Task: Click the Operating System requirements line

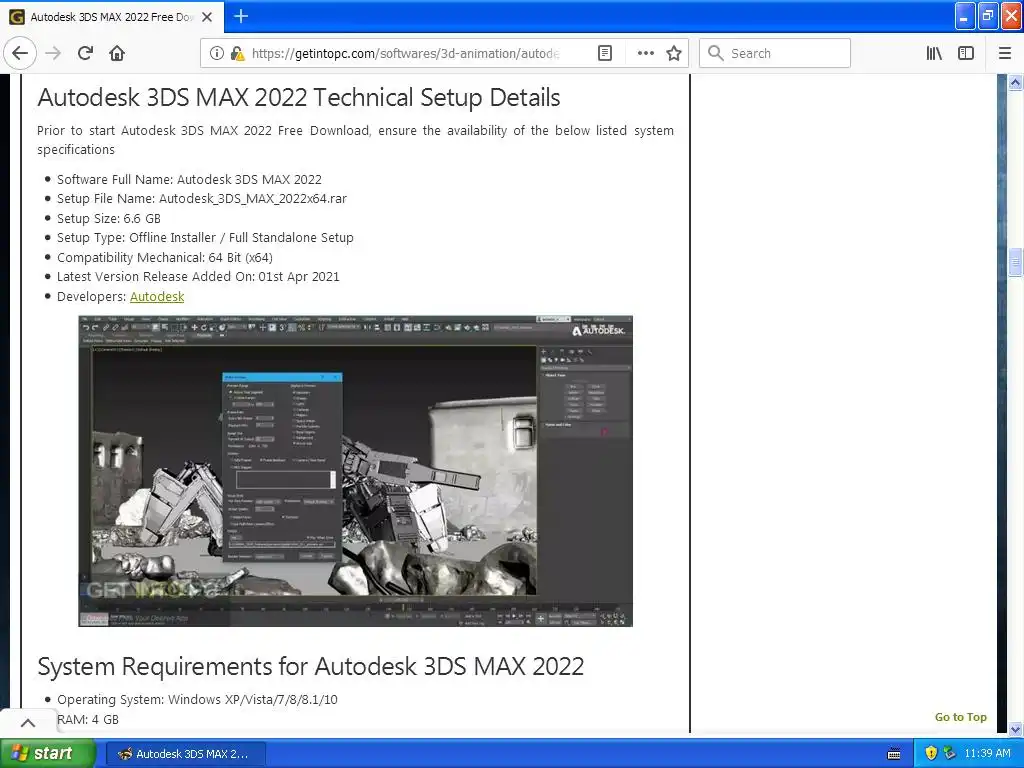Action: tap(197, 699)
